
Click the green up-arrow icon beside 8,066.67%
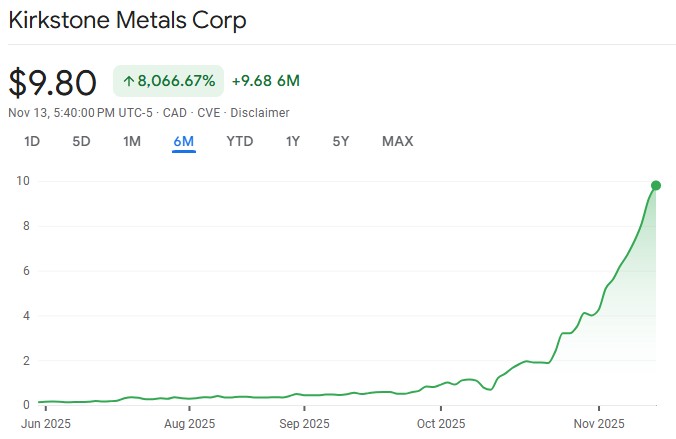[x=129, y=81]
